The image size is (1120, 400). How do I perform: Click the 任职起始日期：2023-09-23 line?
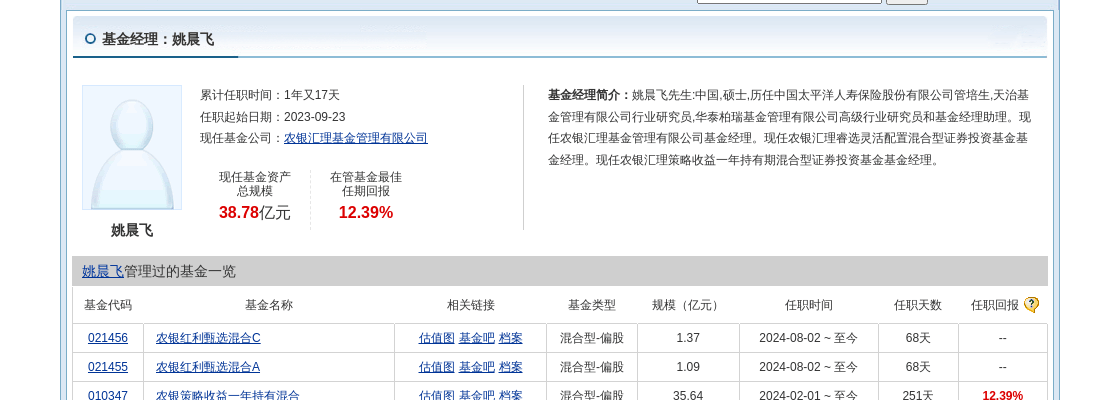click(272, 117)
